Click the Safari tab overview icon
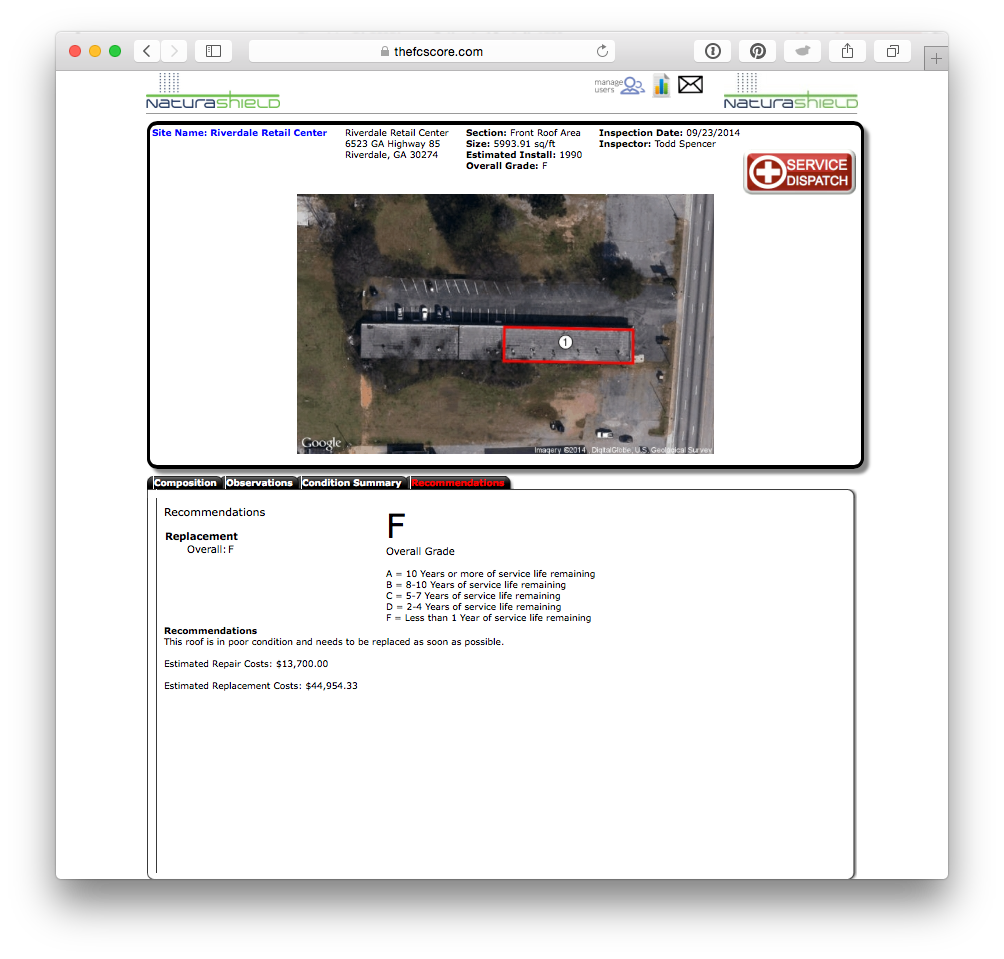The width and height of the screenshot is (1004, 959). (x=892, y=50)
